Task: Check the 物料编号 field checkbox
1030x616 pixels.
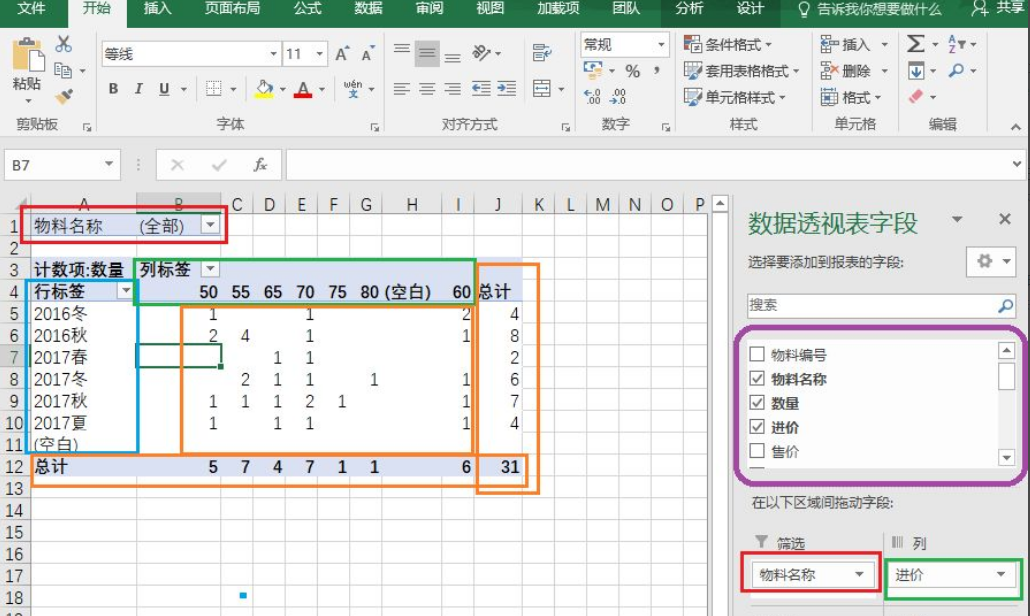Action: [x=757, y=355]
